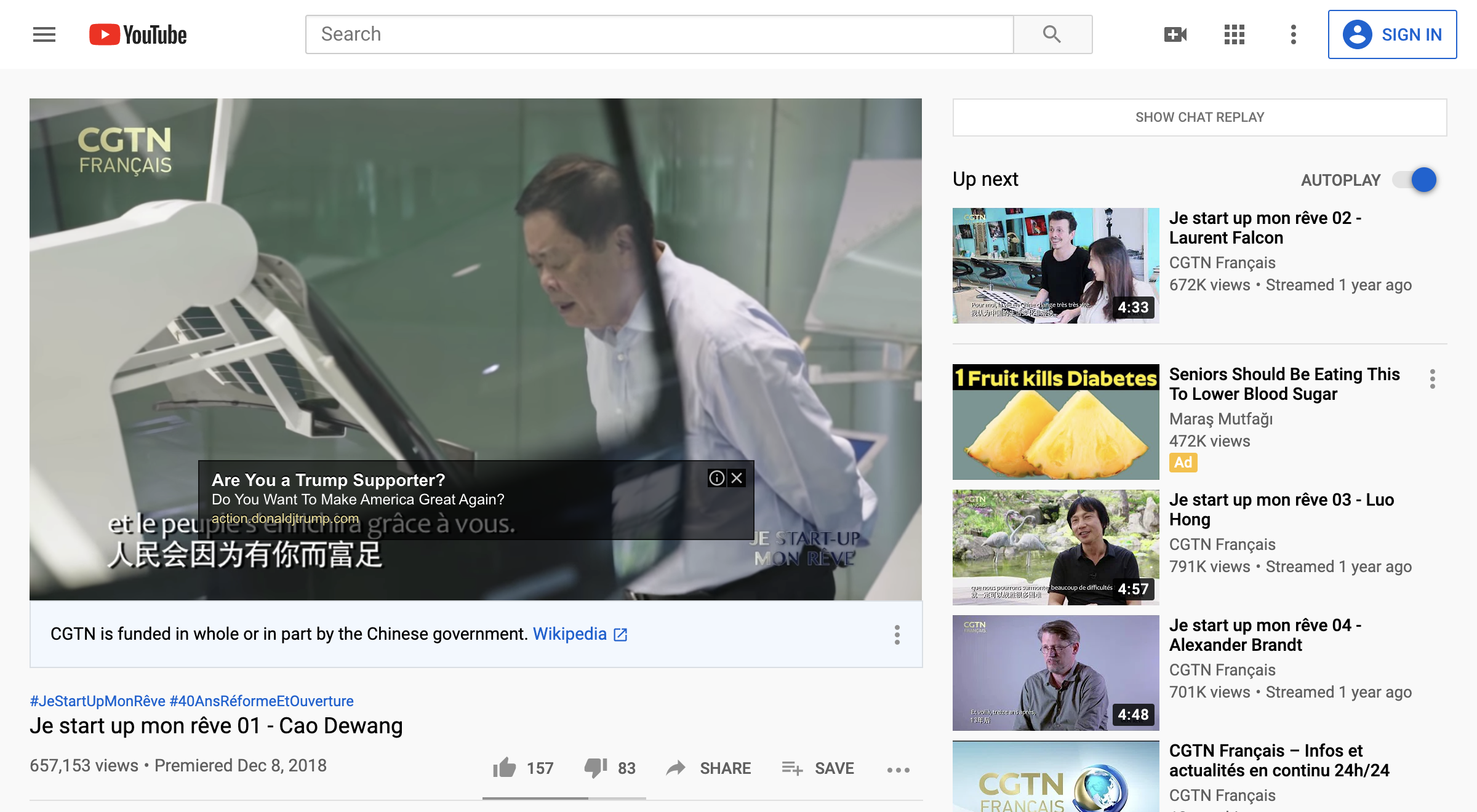The height and width of the screenshot is (812, 1477).
Task: Click hashtag #JeStartUpMonRêve
Action: [97, 701]
